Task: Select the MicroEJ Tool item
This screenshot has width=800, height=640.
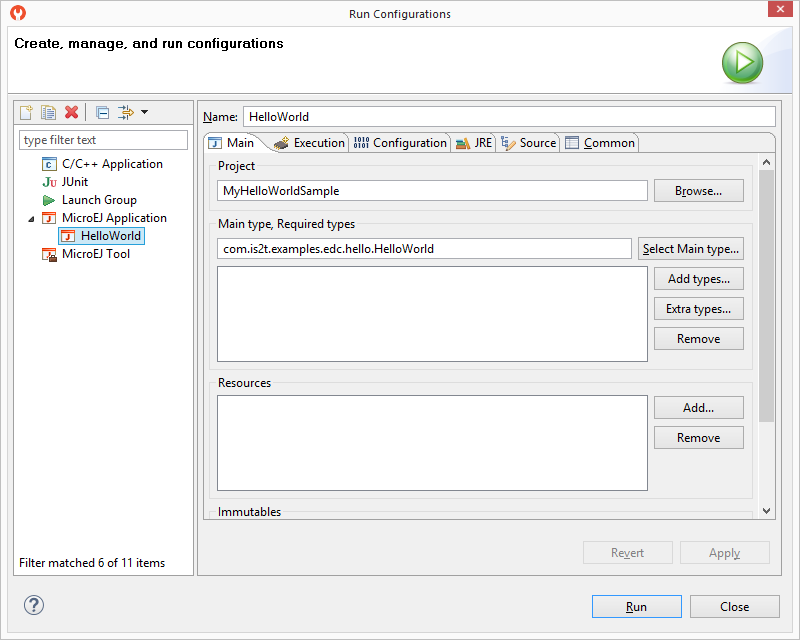Action: coord(95,254)
